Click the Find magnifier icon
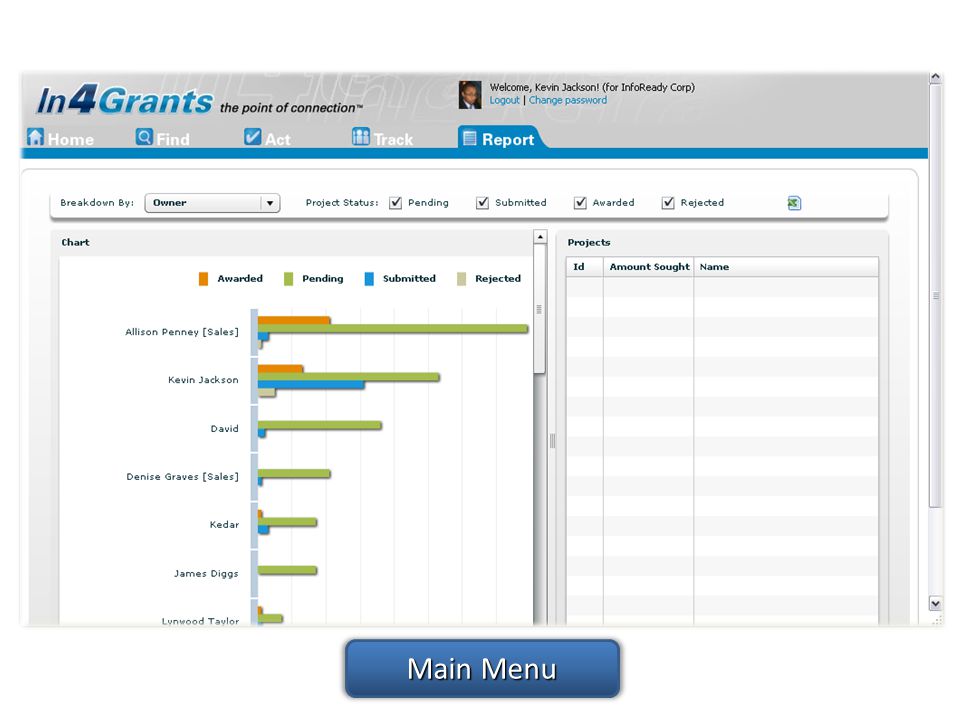Image resolution: width=960 pixels, height=720 pixels. click(x=144, y=137)
